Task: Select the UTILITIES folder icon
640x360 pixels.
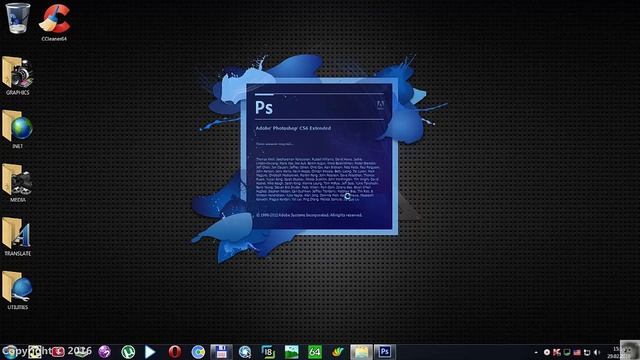Action: [18, 287]
